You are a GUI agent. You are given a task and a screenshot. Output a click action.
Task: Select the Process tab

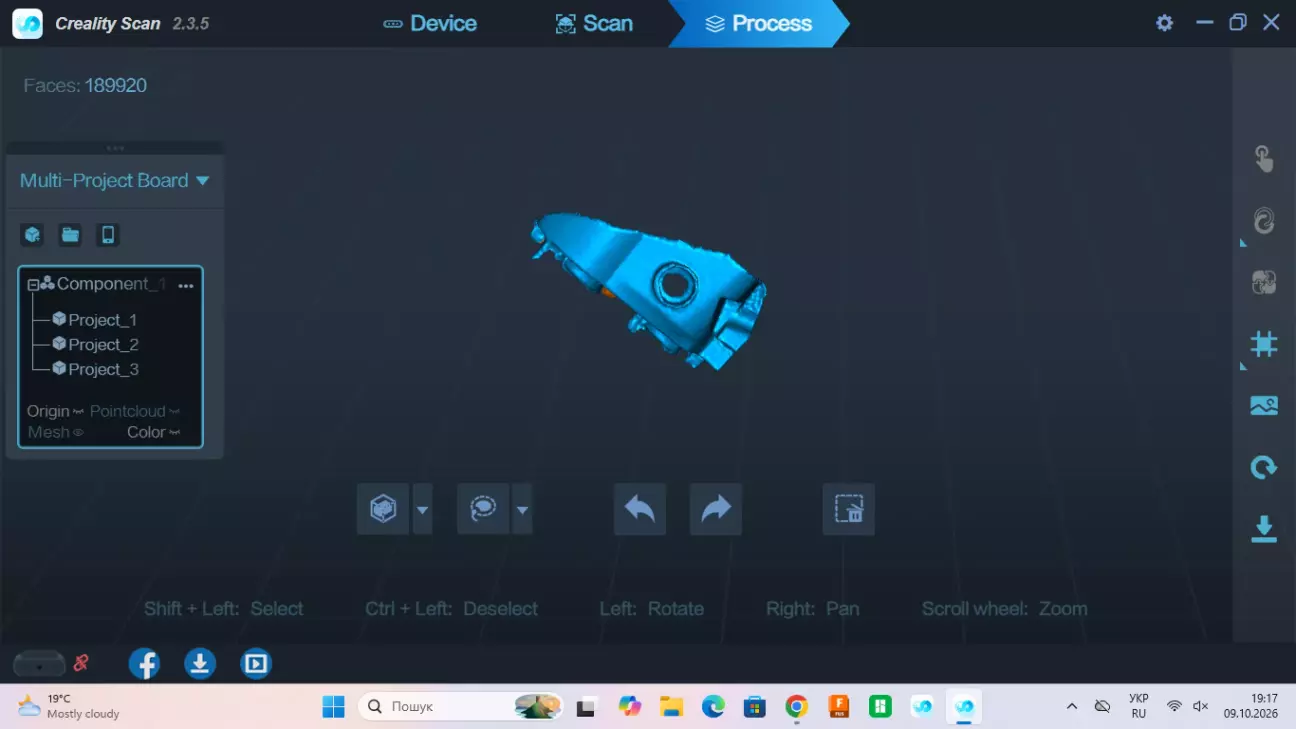tap(758, 23)
